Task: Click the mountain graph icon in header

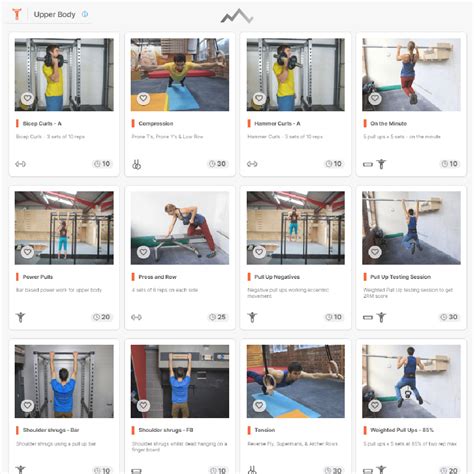Action: click(x=237, y=16)
